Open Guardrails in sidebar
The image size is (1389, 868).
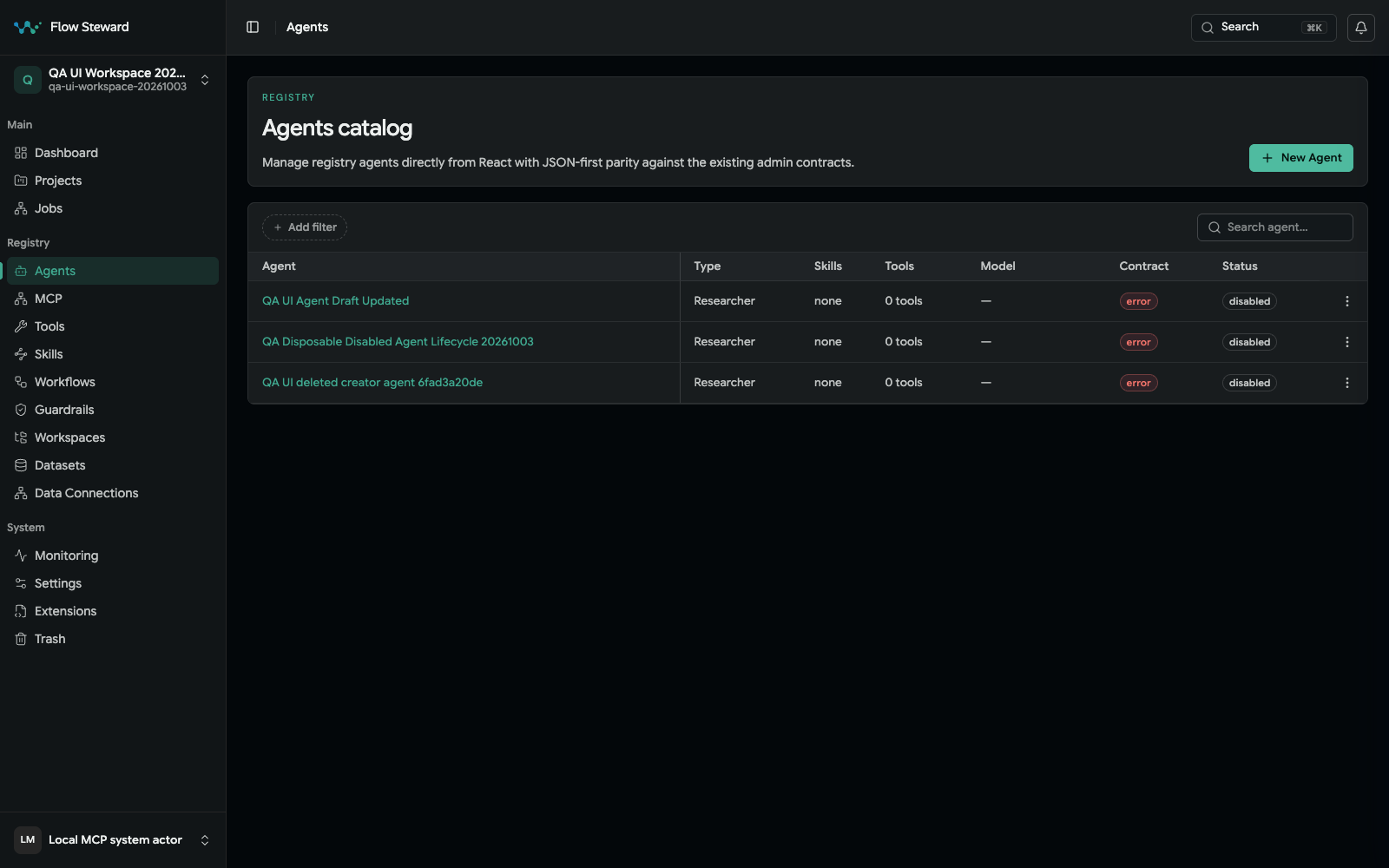[113, 410]
